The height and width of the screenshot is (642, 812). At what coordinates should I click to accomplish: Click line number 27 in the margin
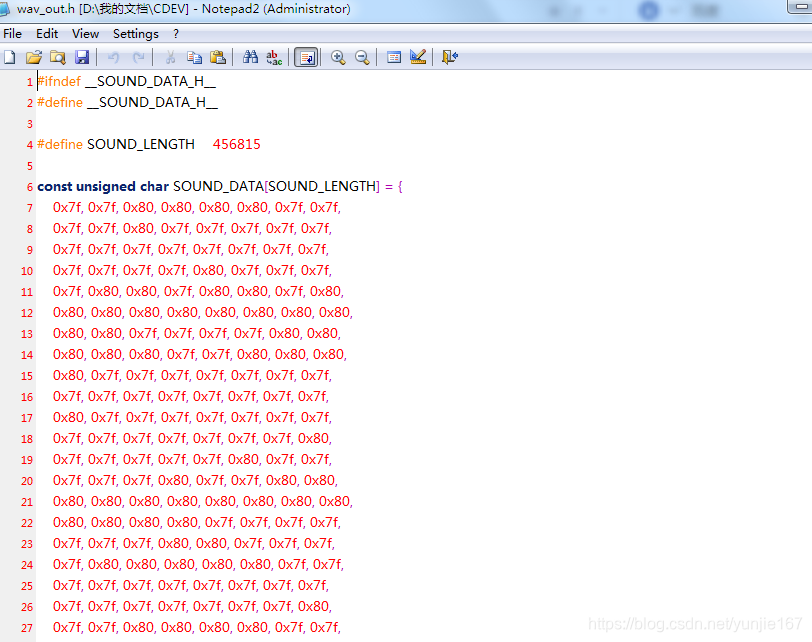[x=27, y=629]
